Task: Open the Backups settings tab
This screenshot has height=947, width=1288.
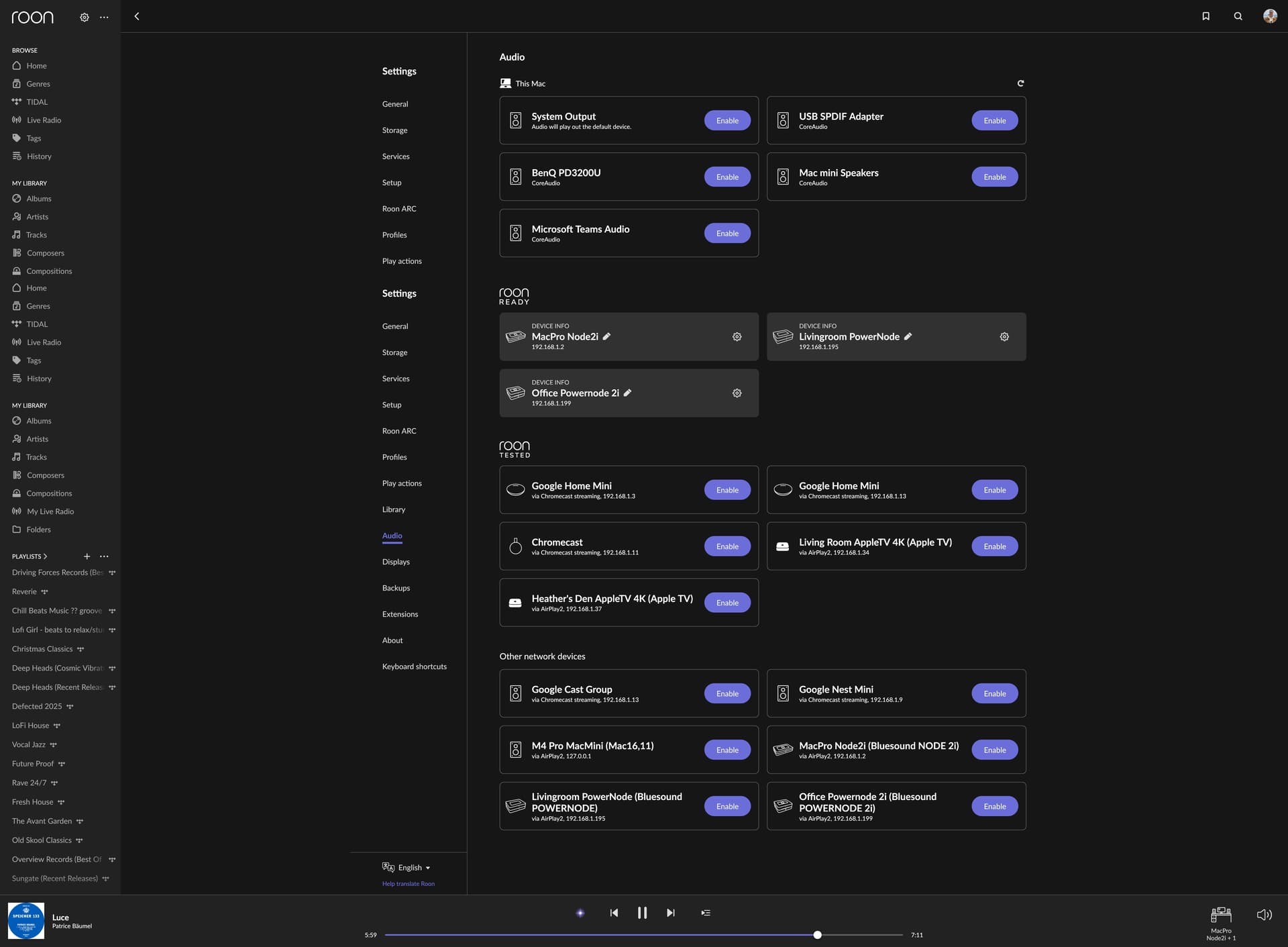Action: pos(396,588)
